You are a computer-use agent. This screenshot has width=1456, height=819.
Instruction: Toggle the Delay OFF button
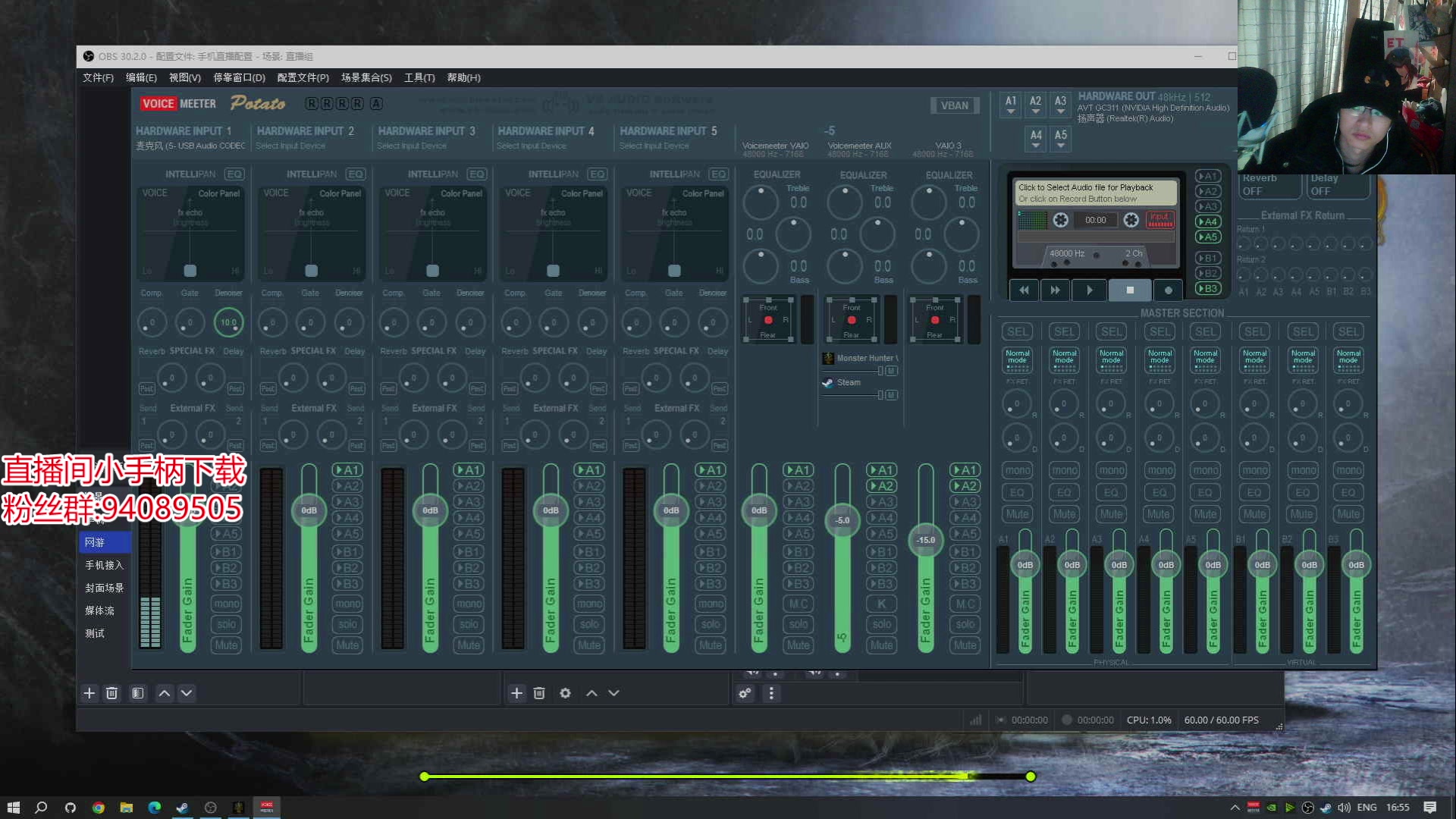click(1339, 185)
